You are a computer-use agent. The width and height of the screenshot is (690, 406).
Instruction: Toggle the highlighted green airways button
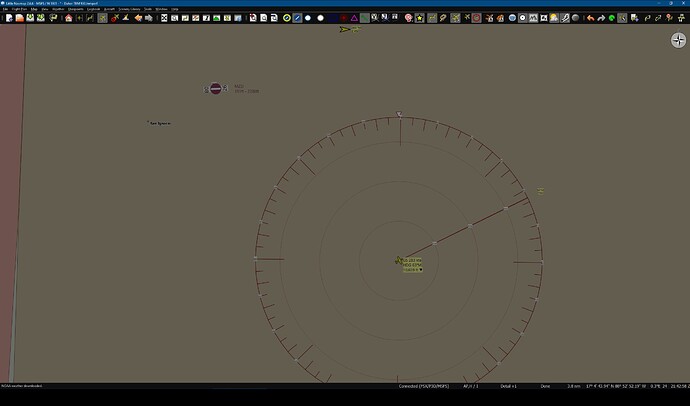point(365,18)
